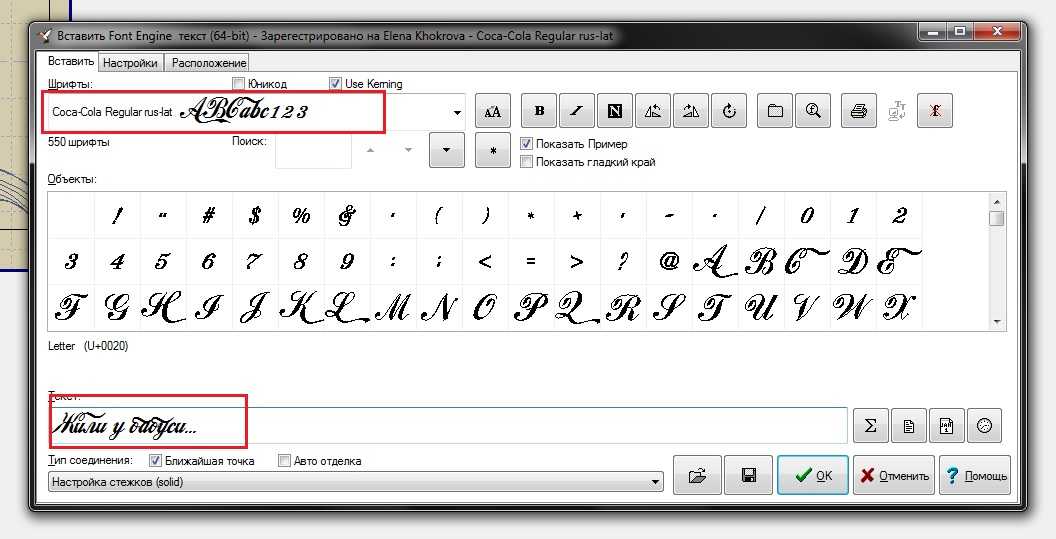Select the @ glyph in the objects grid
The image size is (1056, 539).
click(669, 261)
